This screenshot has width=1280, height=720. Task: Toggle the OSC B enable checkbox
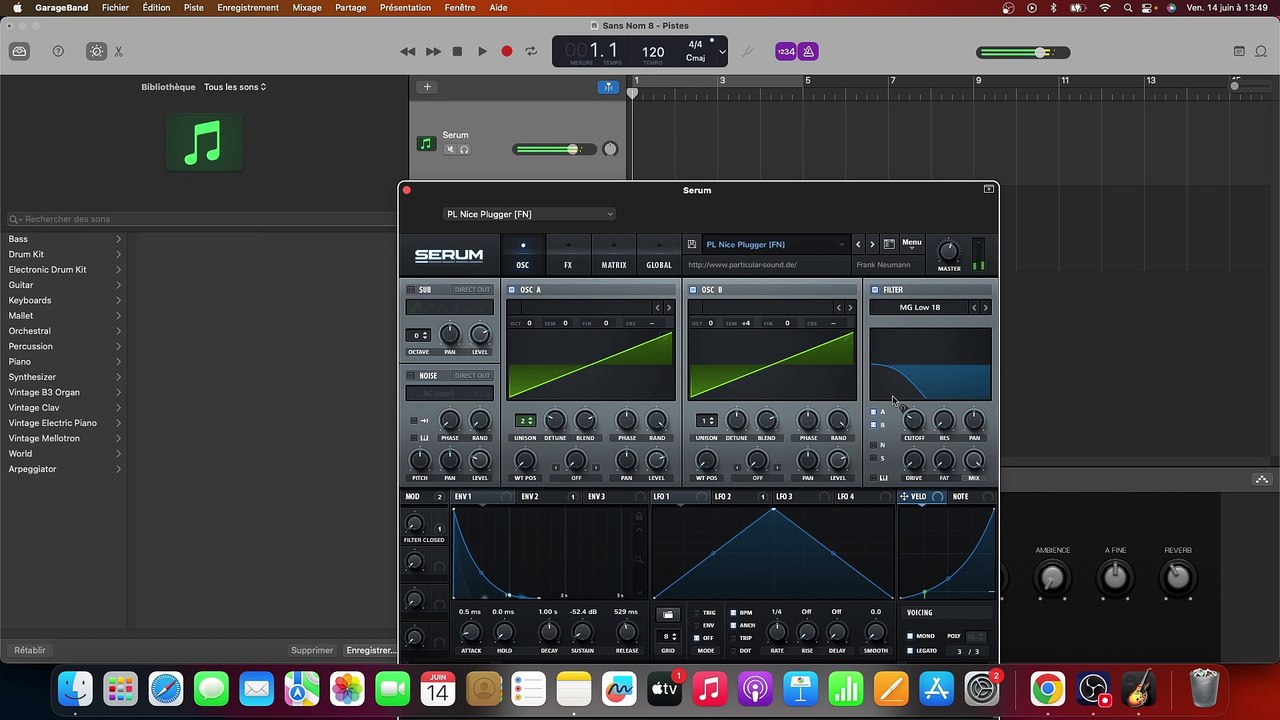(693, 290)
